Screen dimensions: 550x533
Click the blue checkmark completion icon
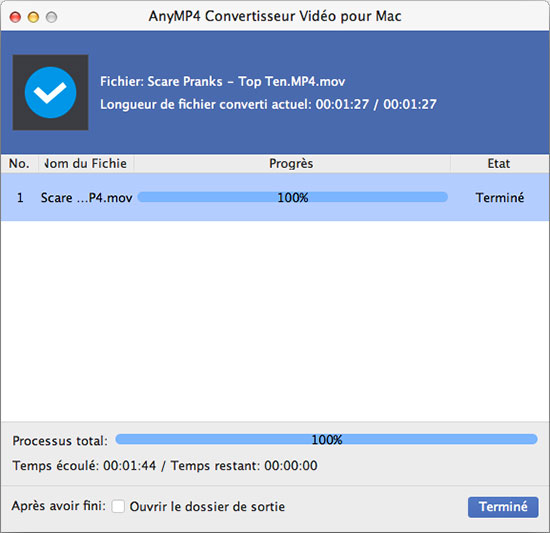(51, 92)
